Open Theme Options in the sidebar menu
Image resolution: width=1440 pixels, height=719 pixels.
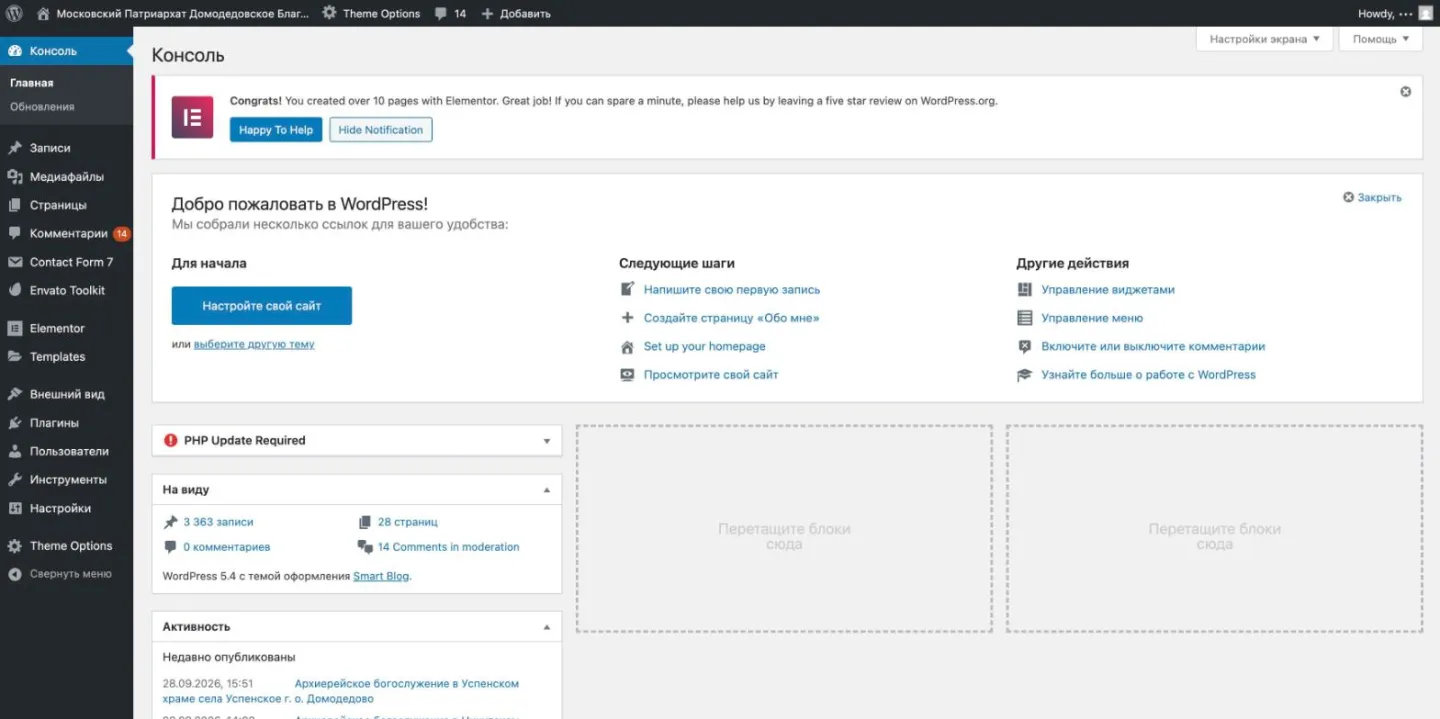pos(66,546)
